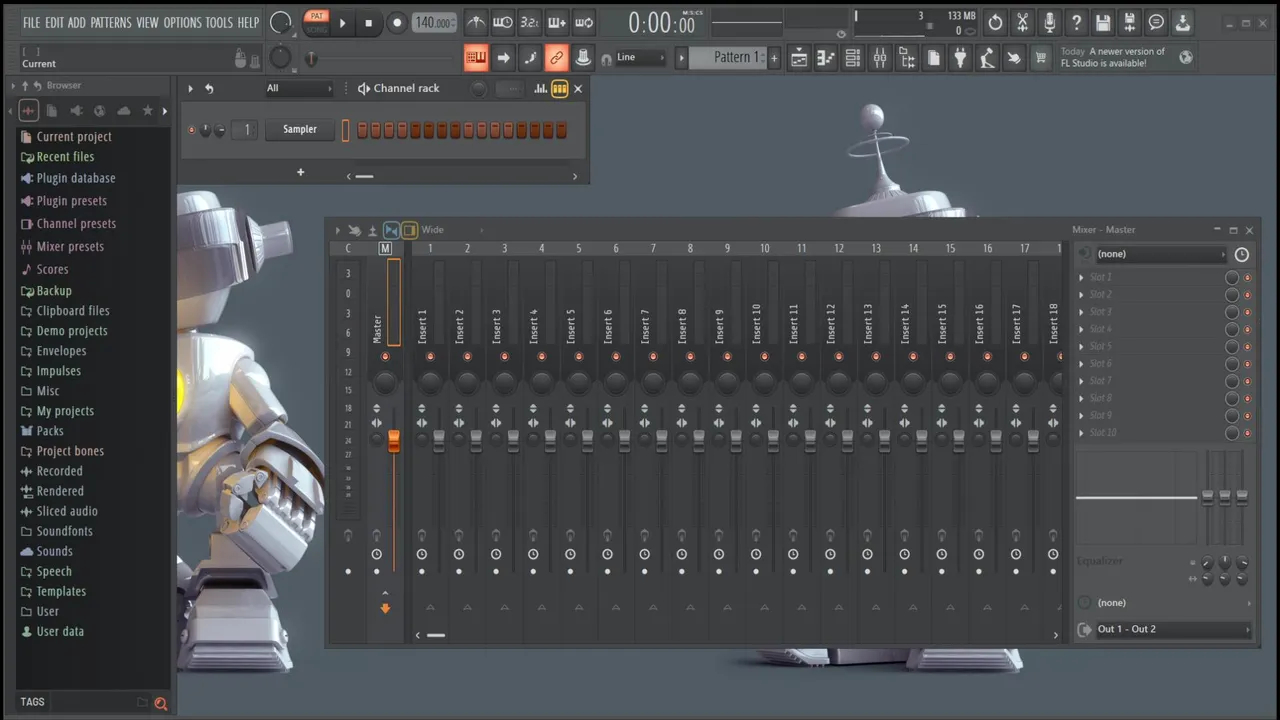Arm the Record button

[x=397, y=23]
